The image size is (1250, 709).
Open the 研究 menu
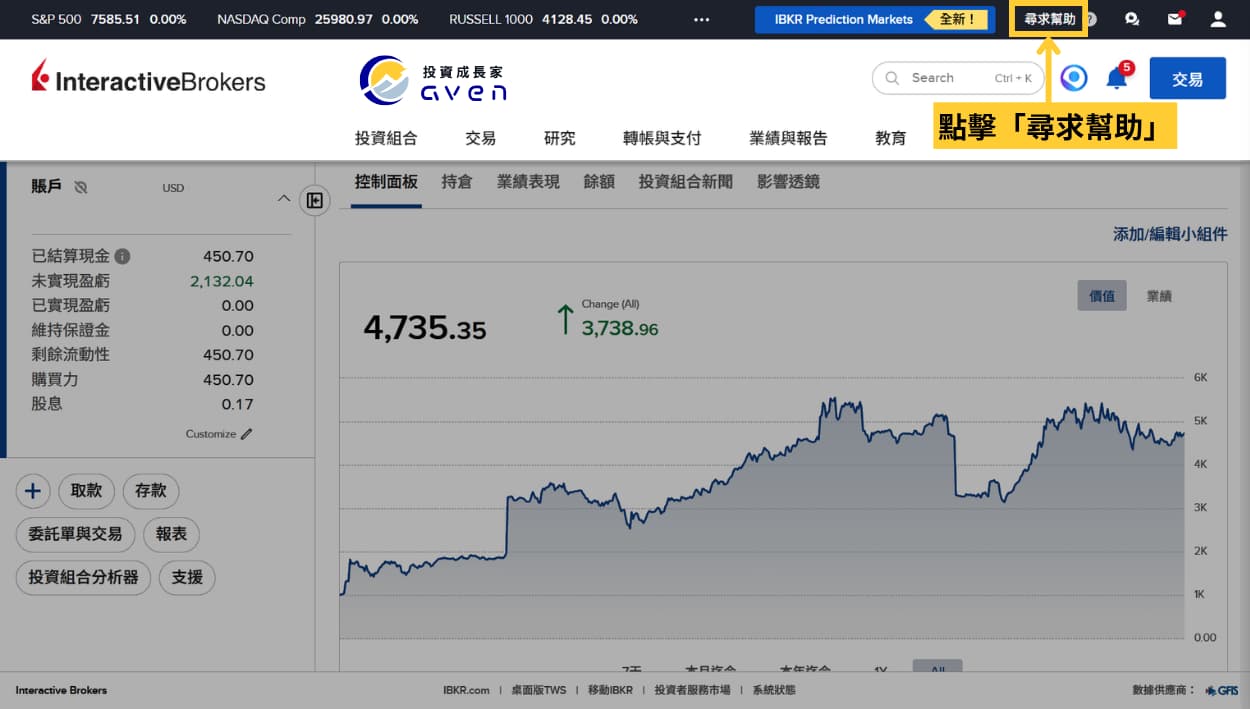pyautogui.click(x=560, y=138)
